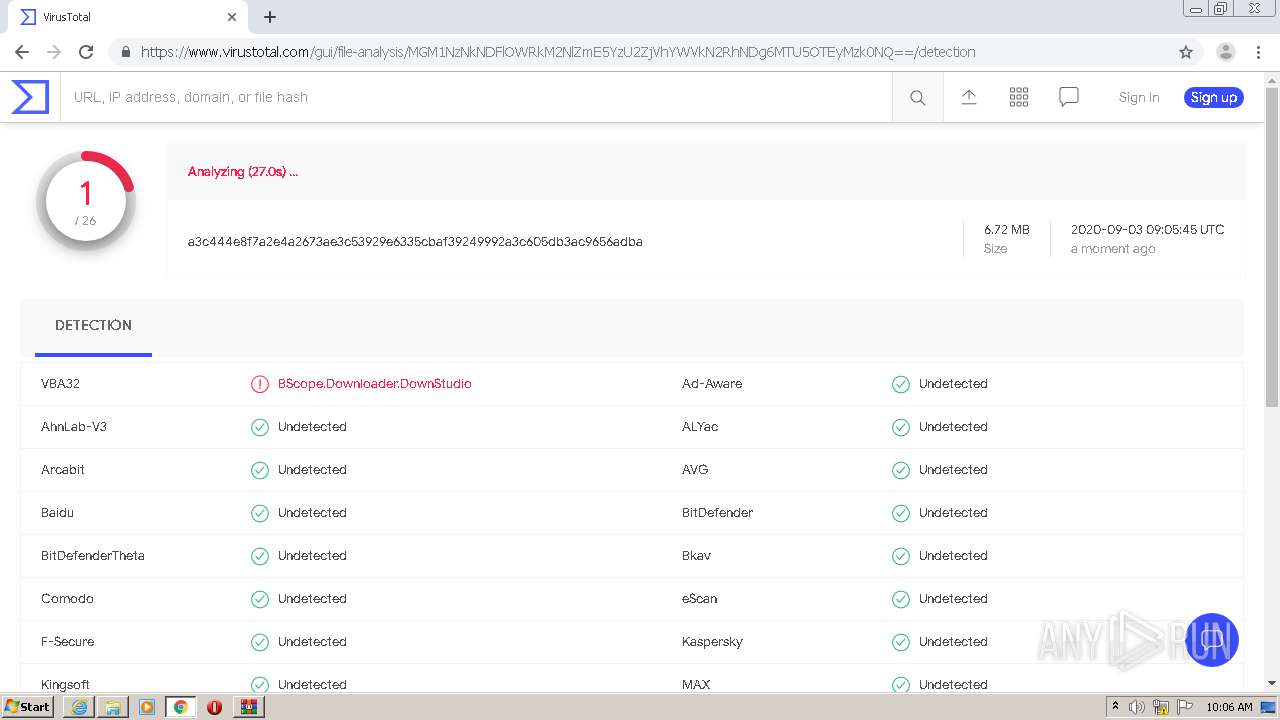Click the Baidu engine name
Screen dimensions: 1280x720
point(57,513)
